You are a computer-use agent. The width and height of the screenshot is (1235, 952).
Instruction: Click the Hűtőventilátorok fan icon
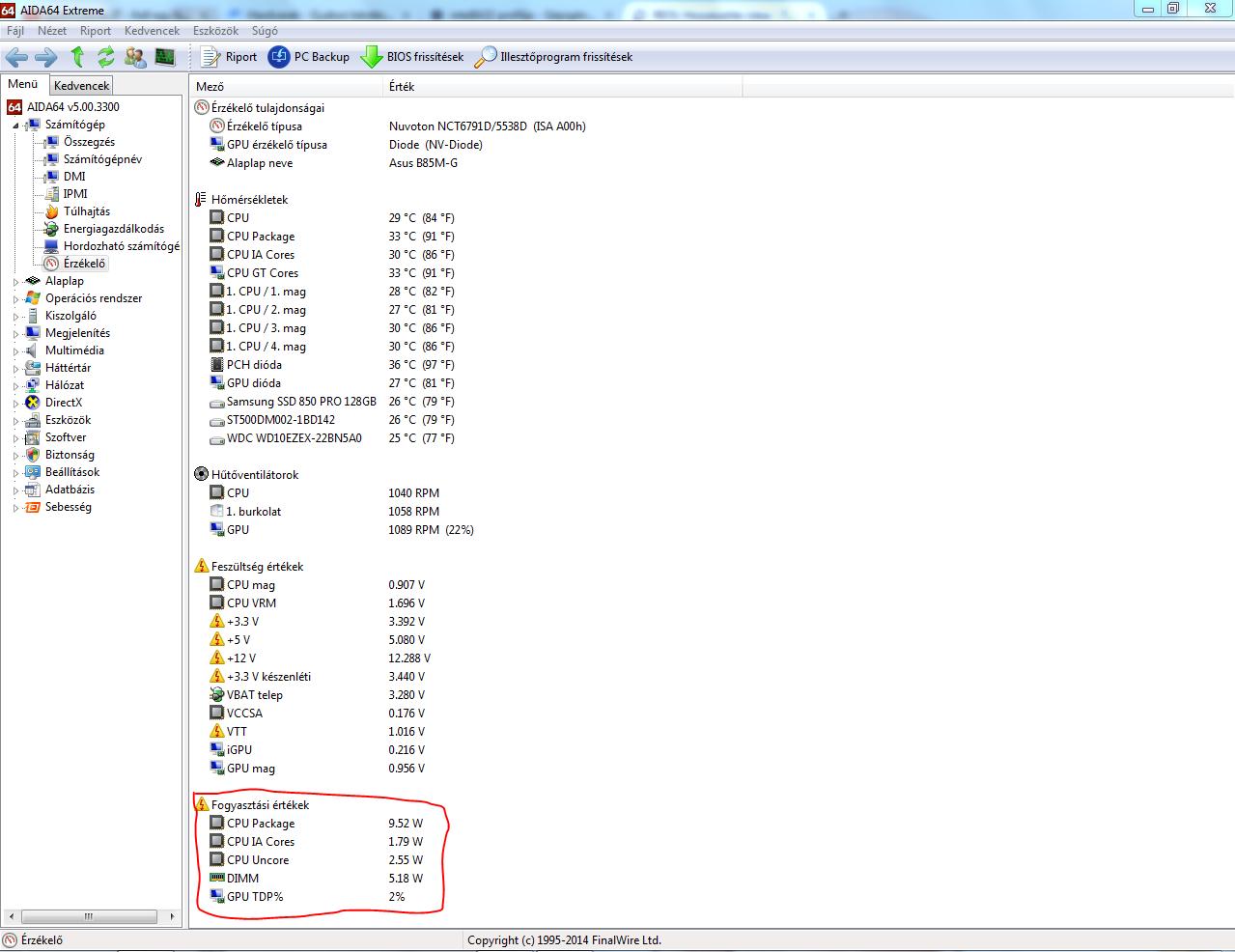[201, 475]
